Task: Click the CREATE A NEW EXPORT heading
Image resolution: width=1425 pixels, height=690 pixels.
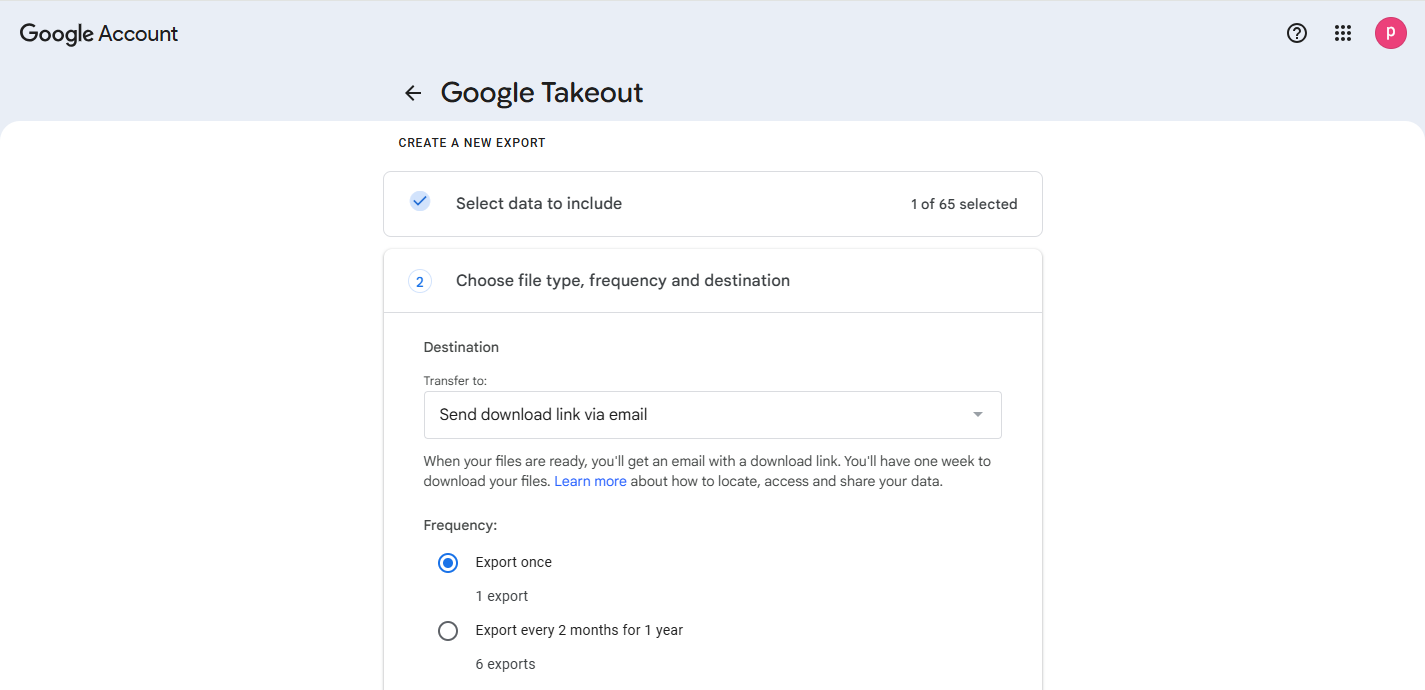Action: pos(472,143)
